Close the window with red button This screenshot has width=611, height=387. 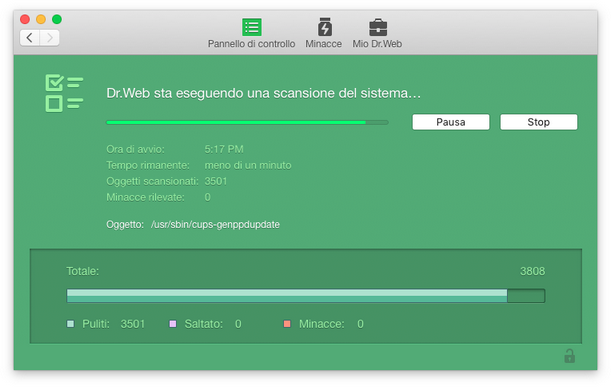click(25, 19)
